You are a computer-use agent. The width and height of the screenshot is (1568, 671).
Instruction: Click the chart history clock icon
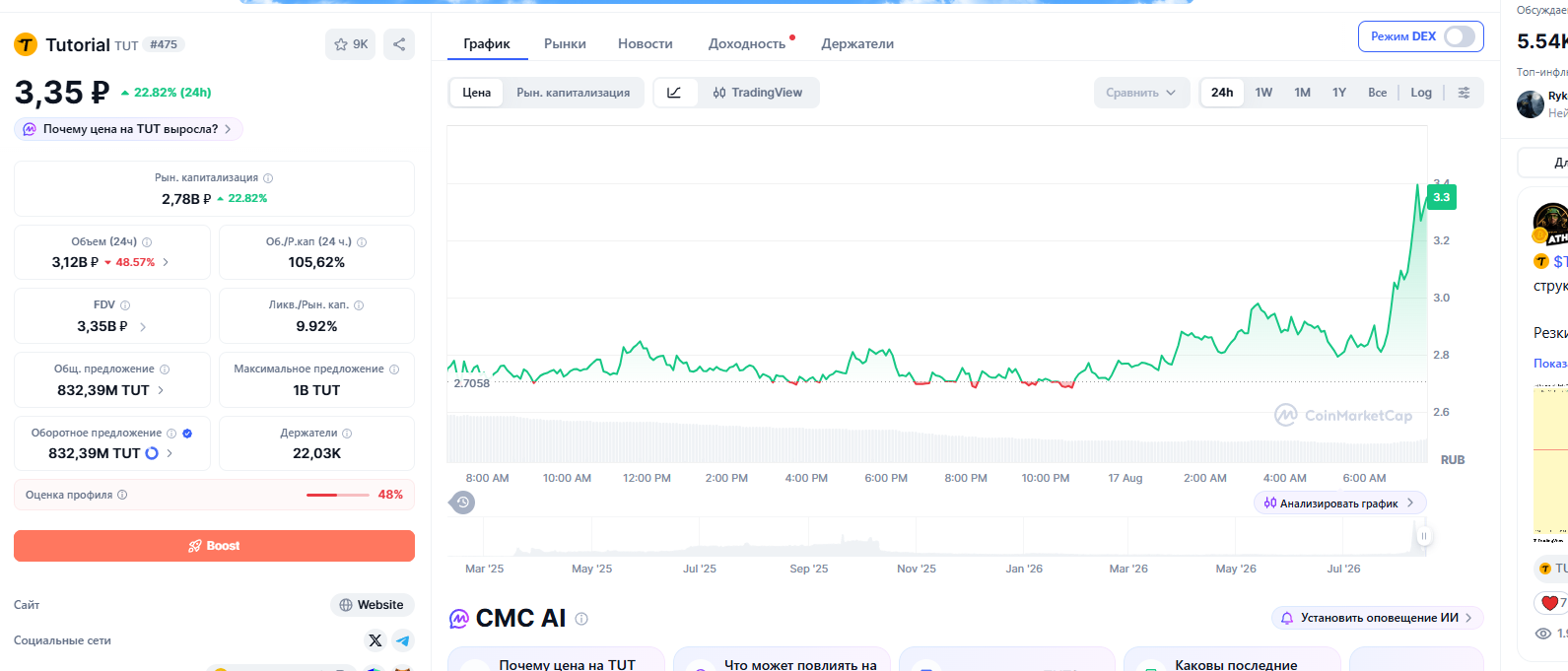(x=462, y=503)
